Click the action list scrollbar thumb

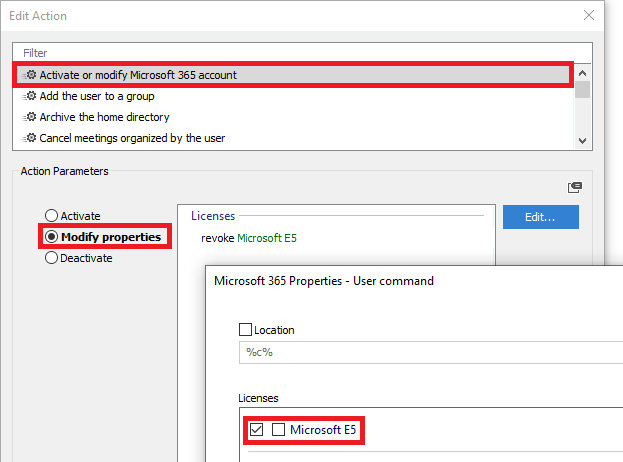coord(582,90)
